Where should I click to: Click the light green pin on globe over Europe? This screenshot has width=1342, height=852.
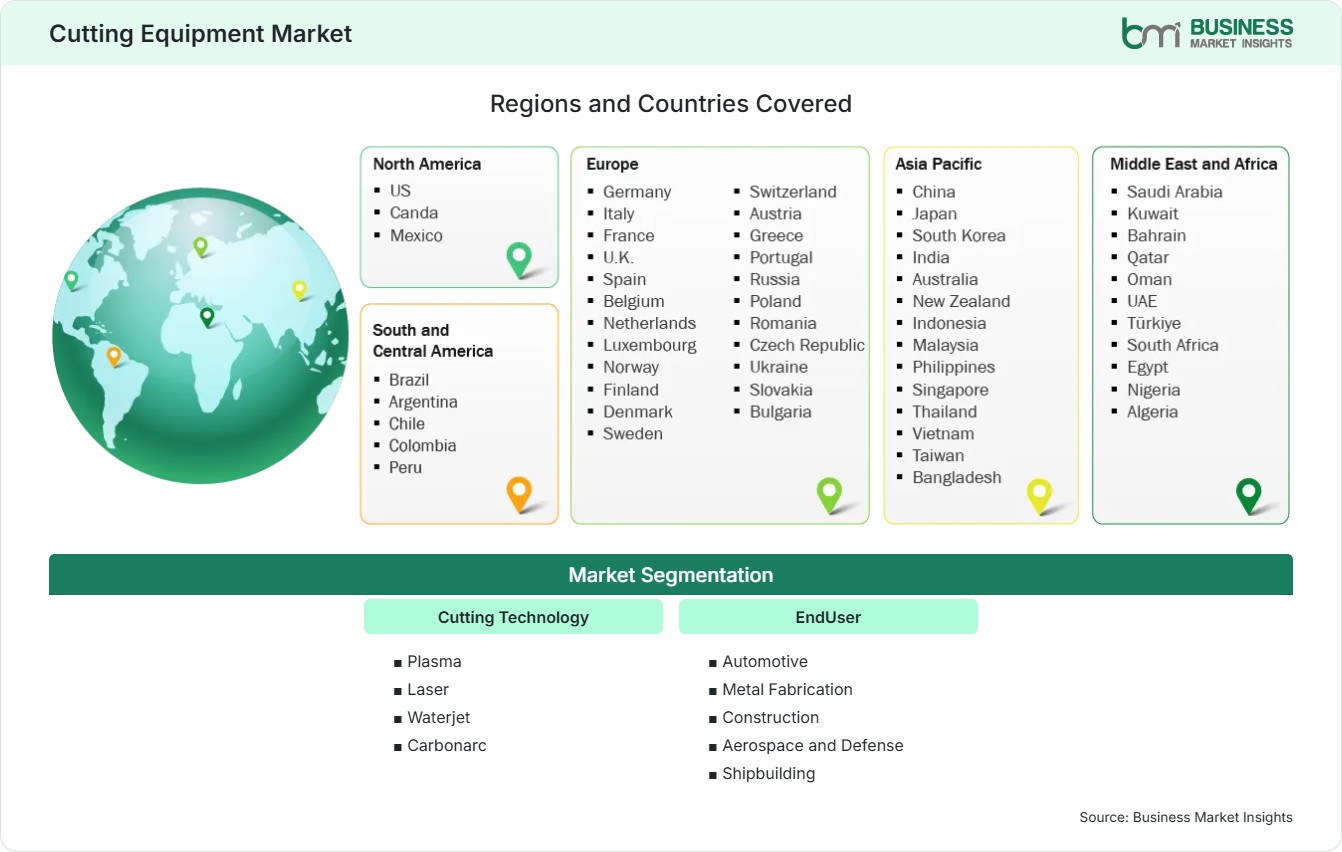point(200,246)
